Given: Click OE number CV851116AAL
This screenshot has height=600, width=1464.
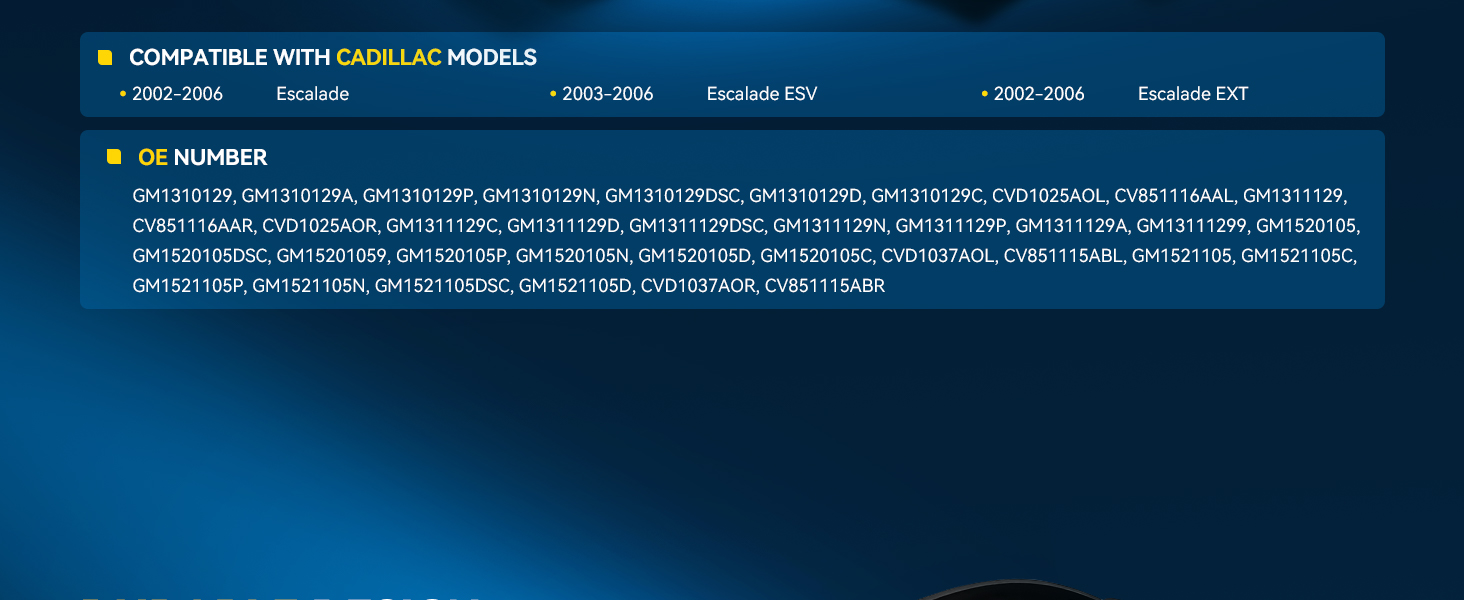Looking at the screenshot, I should pos(1173,196).
